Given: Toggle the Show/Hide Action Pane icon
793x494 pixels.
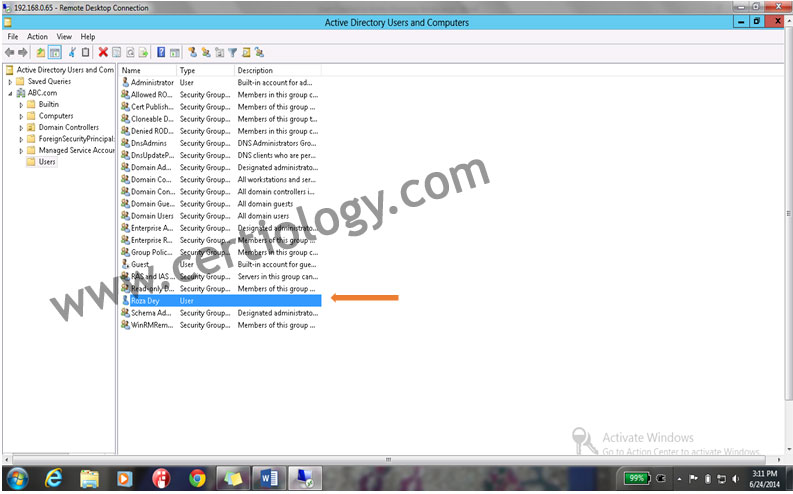Looking at the screenshot, I should point(174,53).
